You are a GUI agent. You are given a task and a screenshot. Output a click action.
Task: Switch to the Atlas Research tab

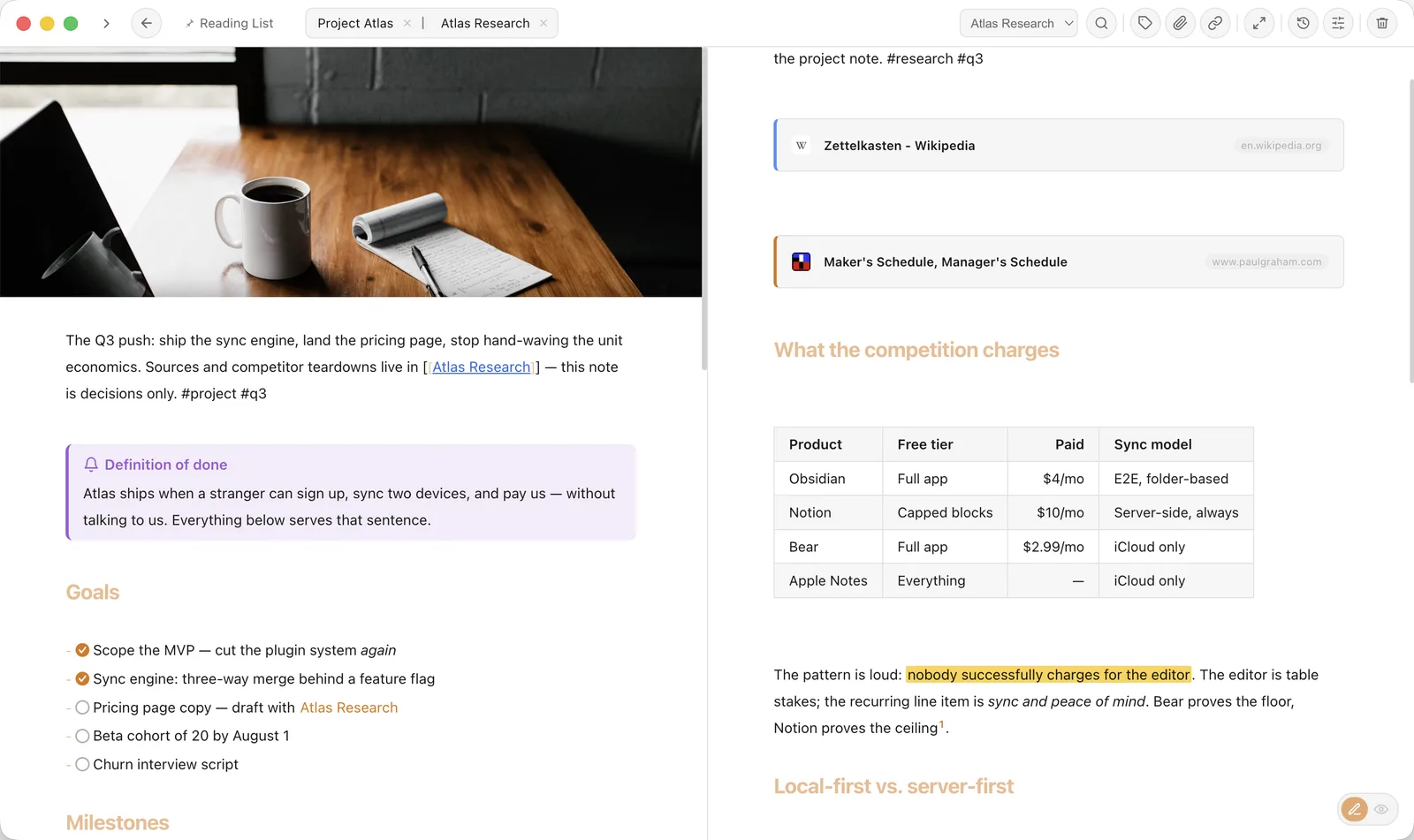(x=485, y=24)
